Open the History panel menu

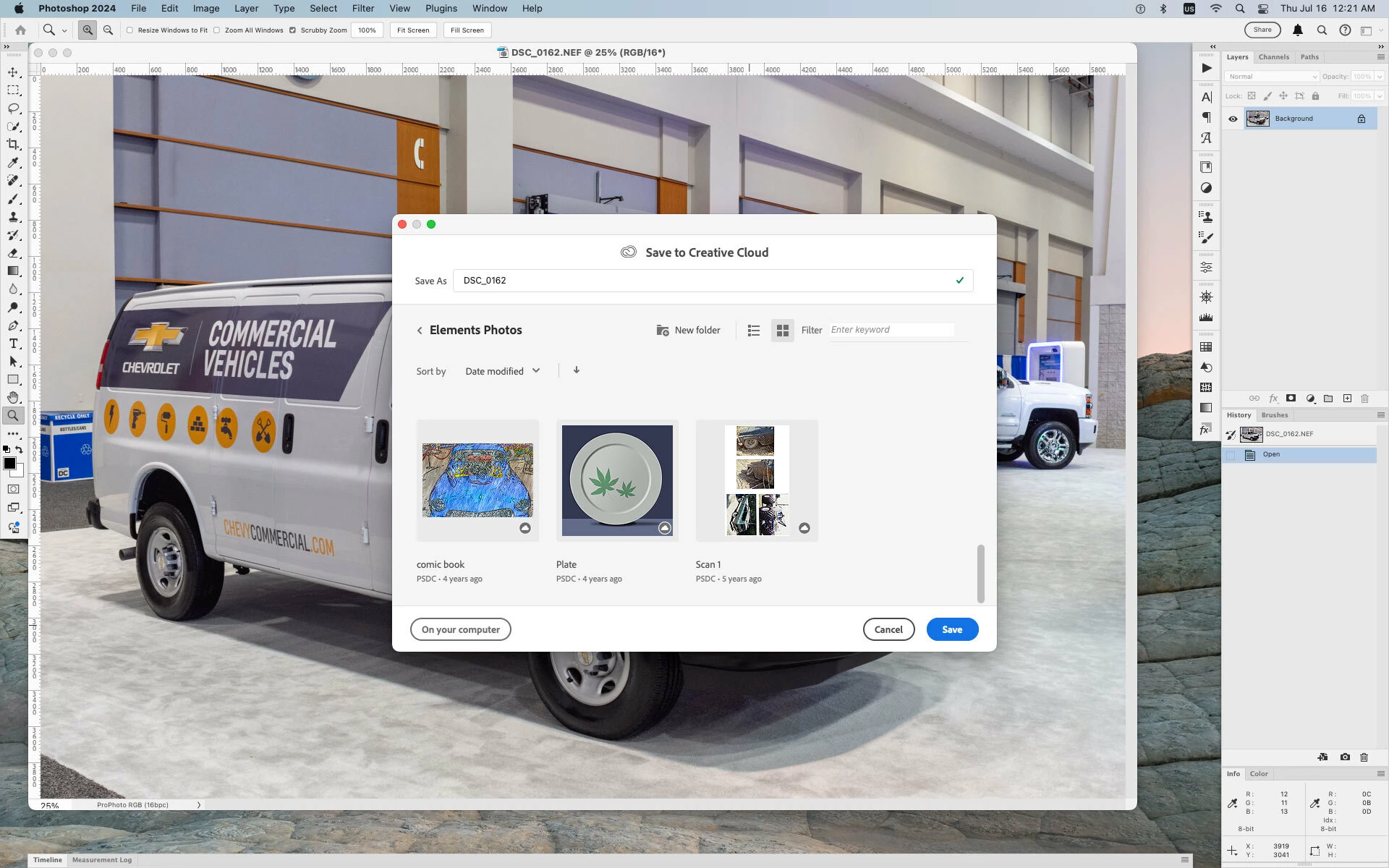tap(1380, 415)
